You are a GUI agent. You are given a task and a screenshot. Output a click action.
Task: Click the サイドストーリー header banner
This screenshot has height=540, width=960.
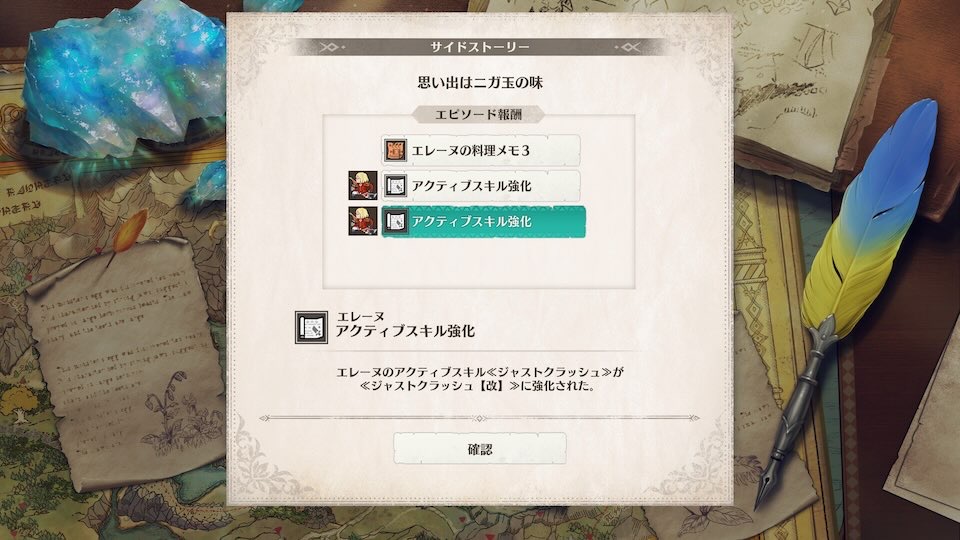pos(479,47)
